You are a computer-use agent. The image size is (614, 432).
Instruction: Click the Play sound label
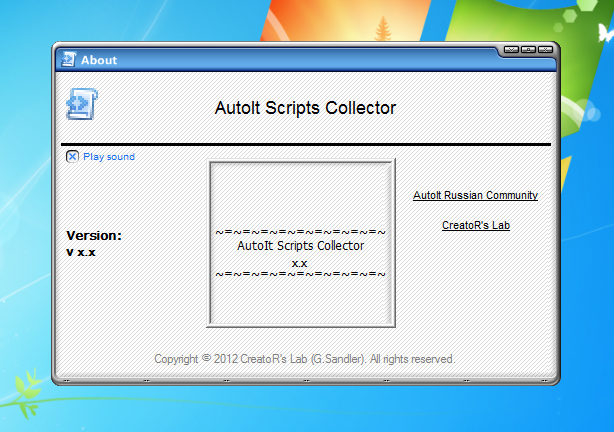pyautogui.click(x=109, y=157)
